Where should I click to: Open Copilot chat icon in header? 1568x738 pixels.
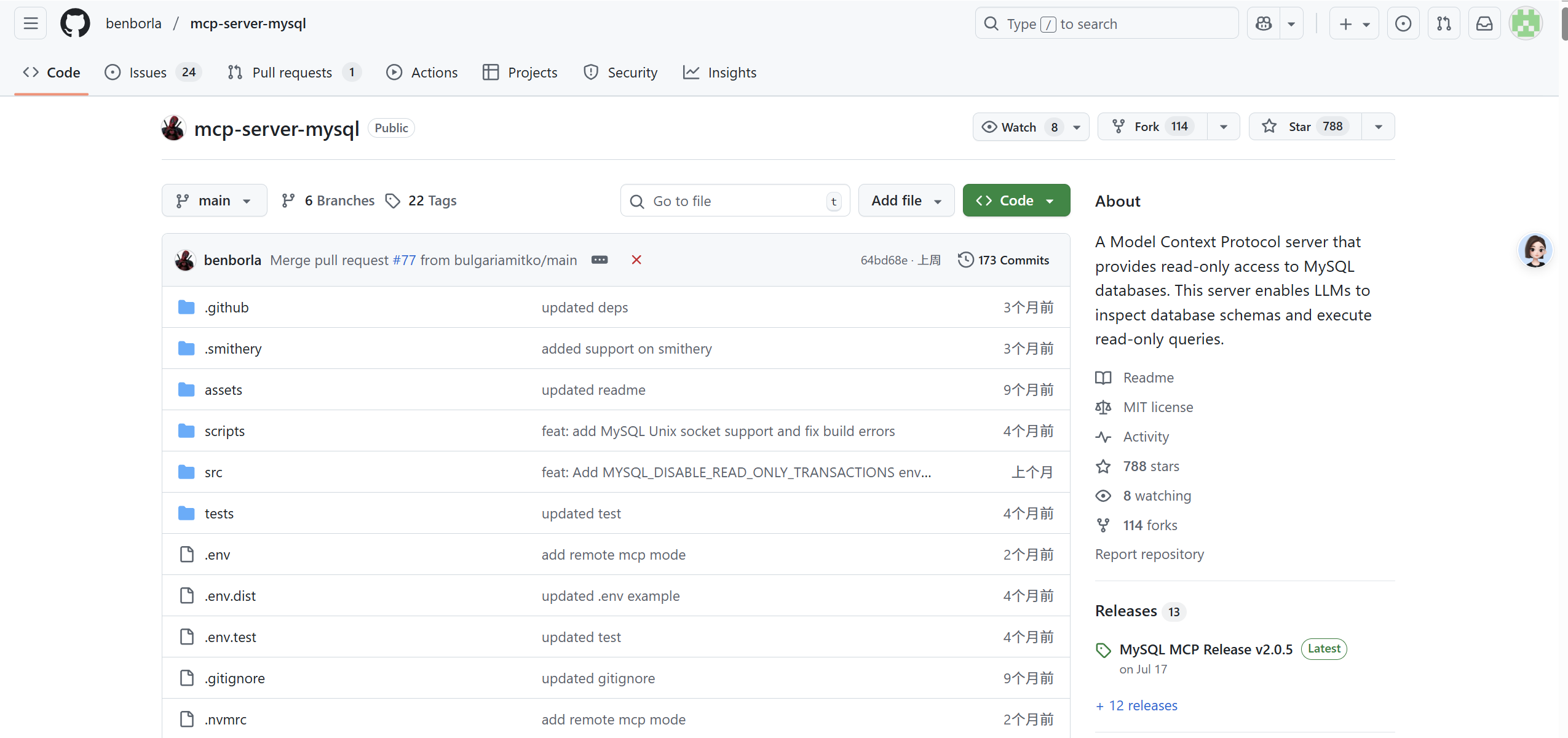(1264, 23)
